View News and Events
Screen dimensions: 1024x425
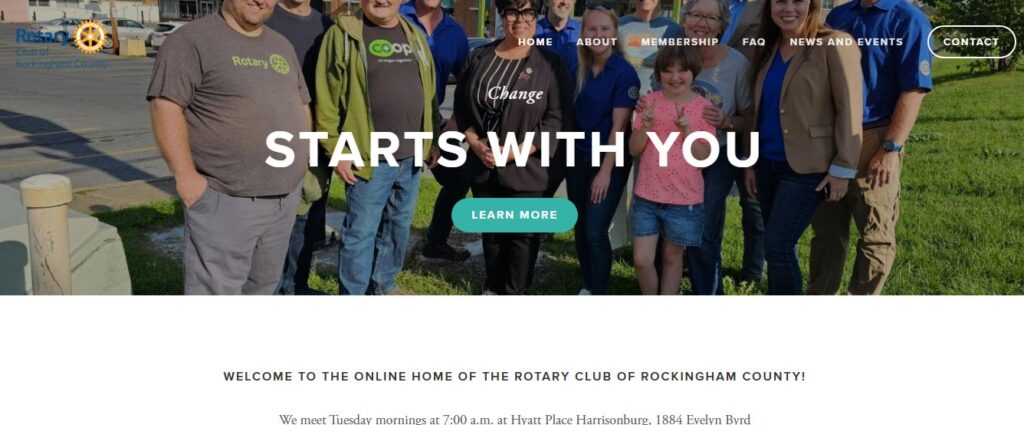[x=846, y=42]
